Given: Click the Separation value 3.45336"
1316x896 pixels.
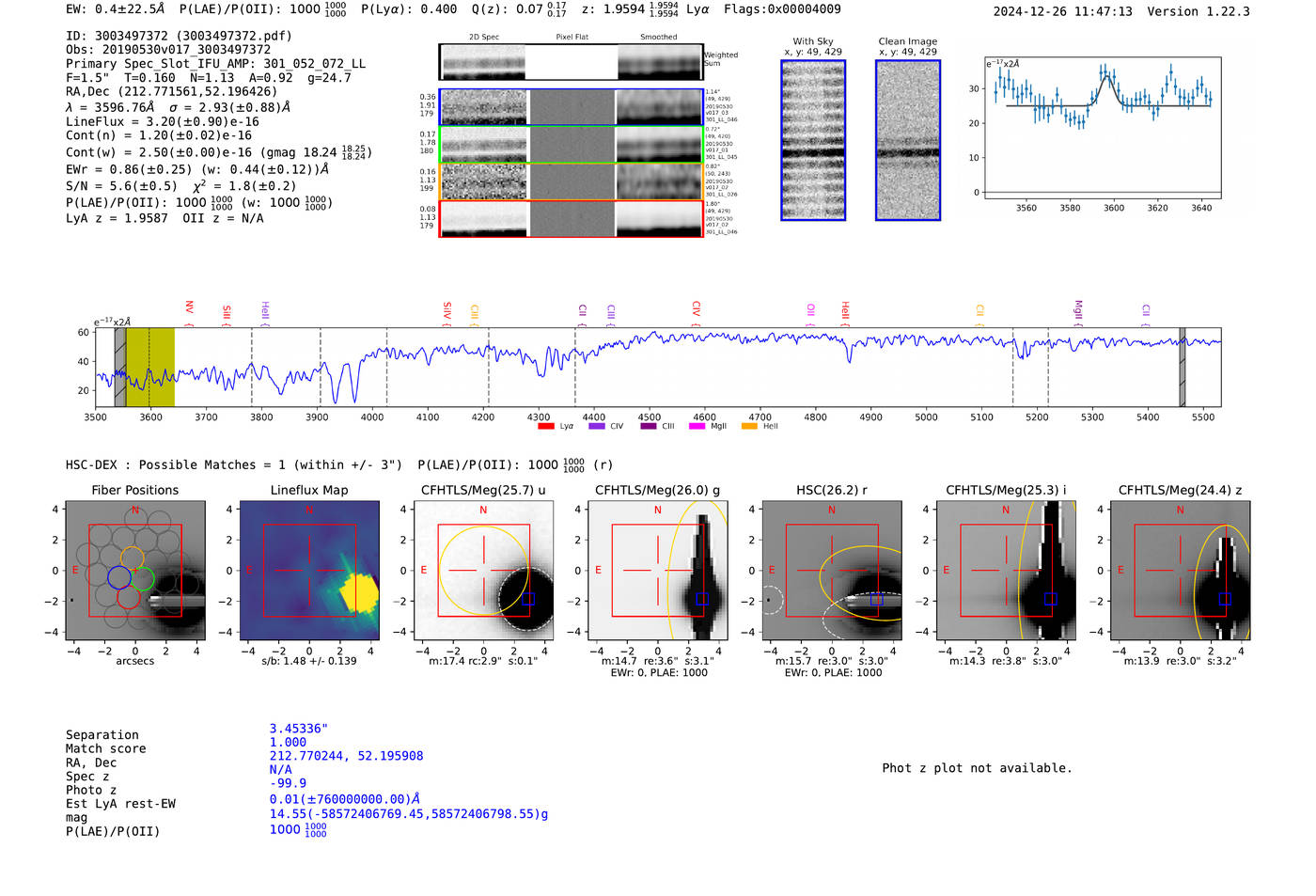Looking at the screenshot, I should click(x=299, y=729).
